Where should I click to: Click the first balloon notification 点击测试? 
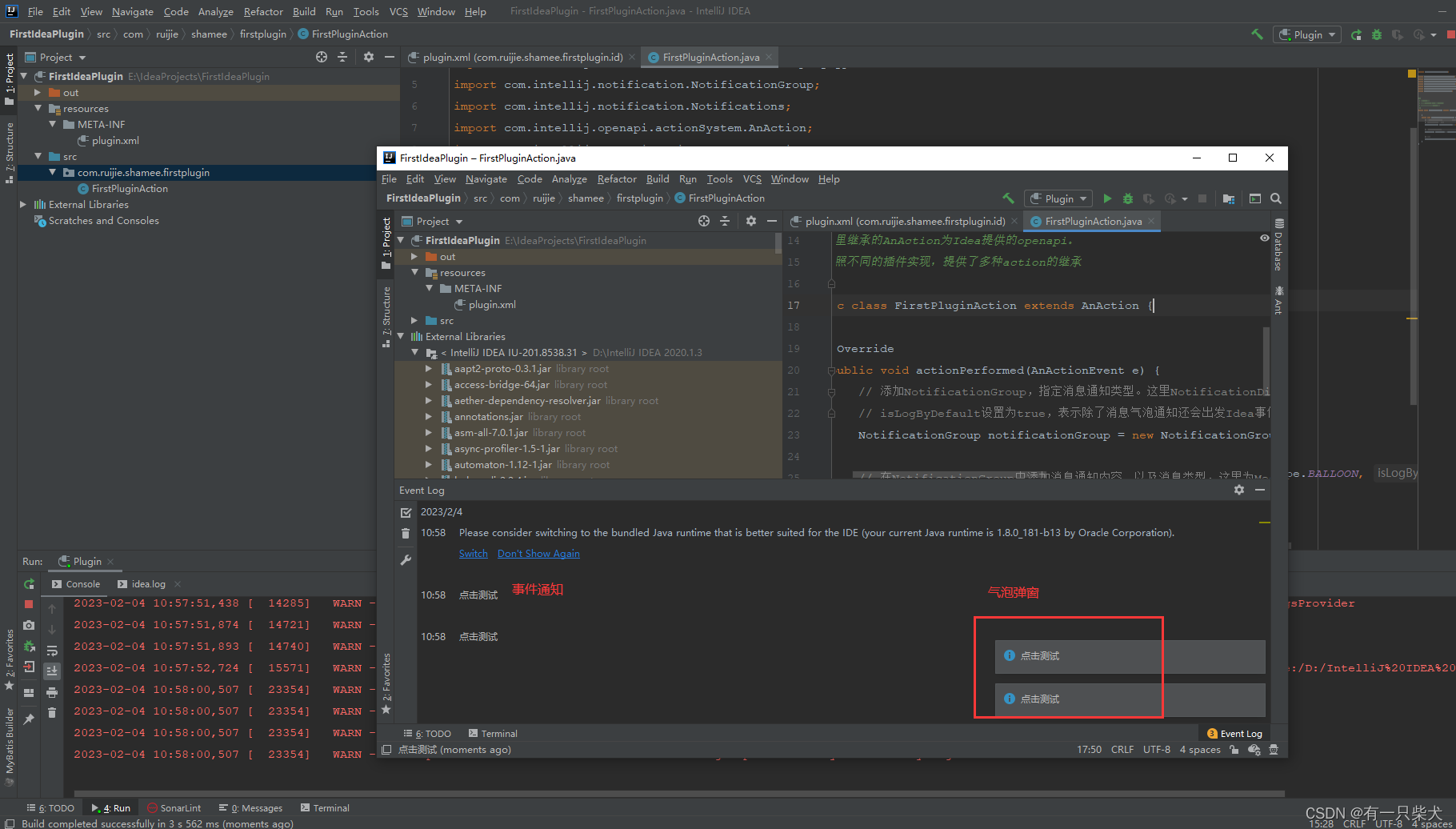(x=1130, y=656)
